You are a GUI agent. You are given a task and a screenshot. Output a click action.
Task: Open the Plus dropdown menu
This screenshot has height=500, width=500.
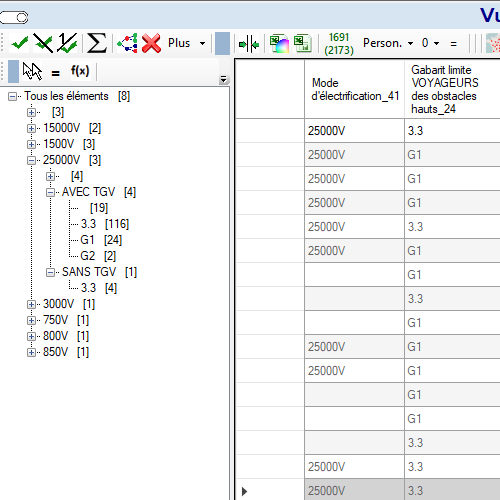coord(186,43)
